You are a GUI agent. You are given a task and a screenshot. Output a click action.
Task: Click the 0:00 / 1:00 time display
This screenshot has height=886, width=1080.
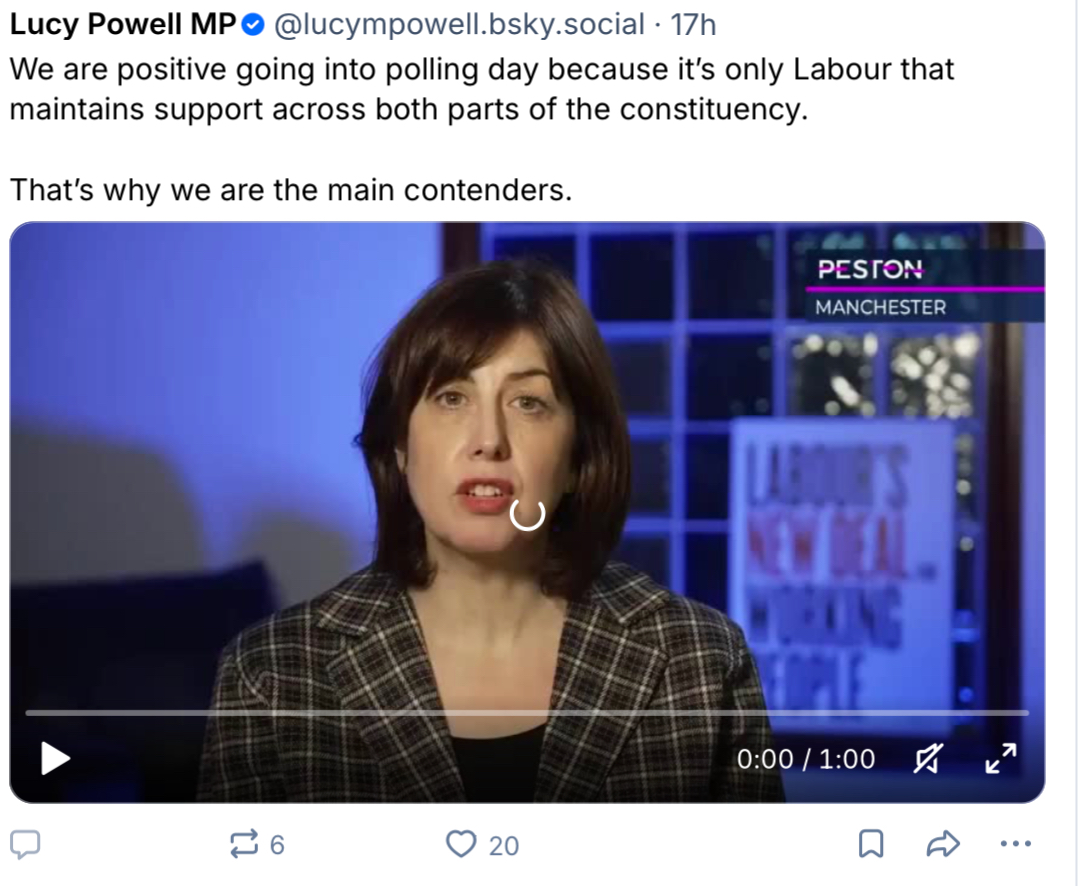(806, 760)
